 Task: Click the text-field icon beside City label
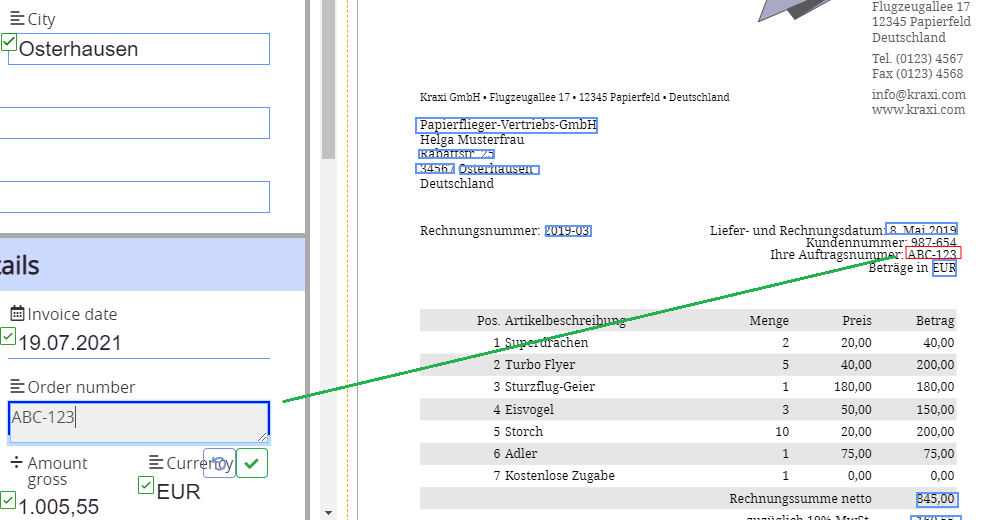(x=18, y=18)
